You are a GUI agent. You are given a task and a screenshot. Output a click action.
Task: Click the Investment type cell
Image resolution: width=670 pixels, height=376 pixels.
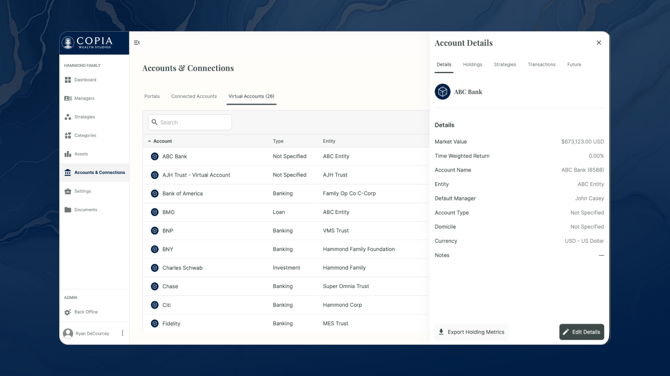286,268
